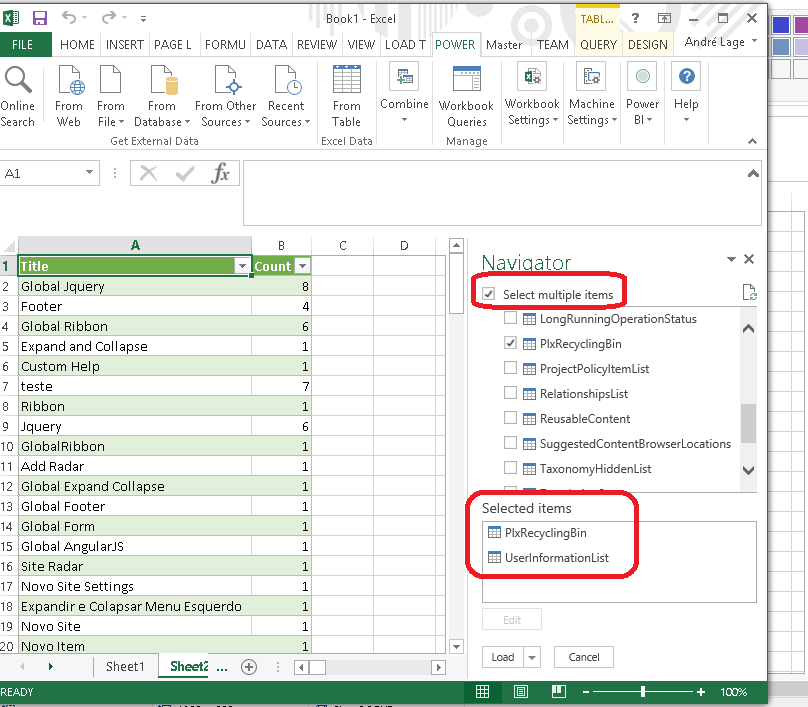Click the zoom in plus icon
Image resolution: width=808 pixels, height=707 pixels.
click(701, 692)
